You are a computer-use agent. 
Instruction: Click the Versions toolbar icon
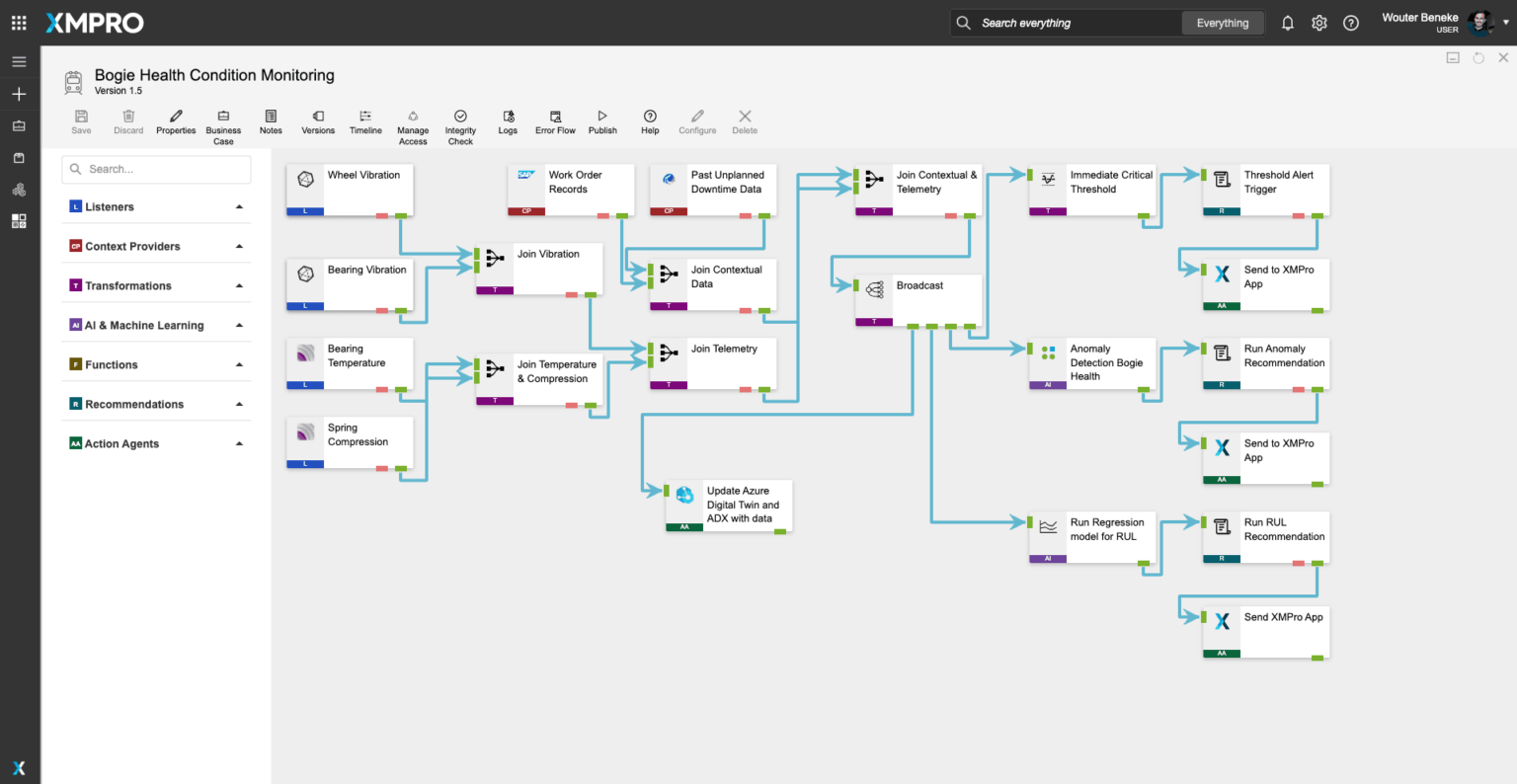coord(318,117)
